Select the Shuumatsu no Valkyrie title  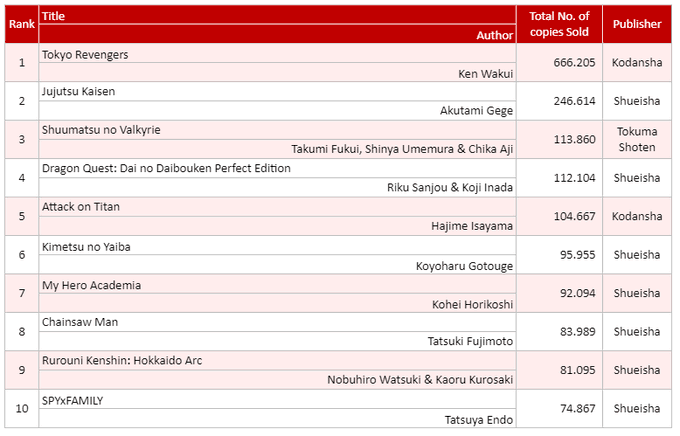click(101, 130)
